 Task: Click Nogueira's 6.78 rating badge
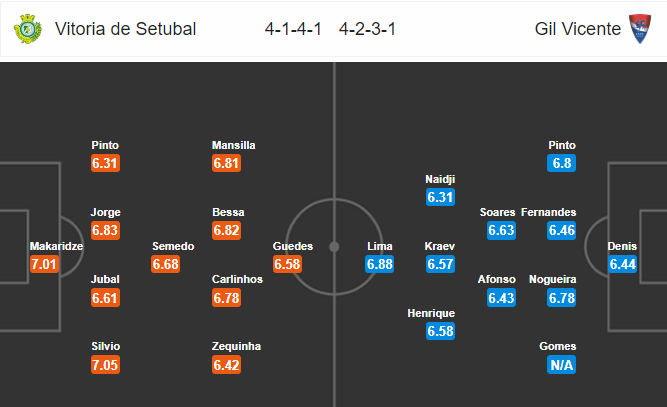pyautogui.click(x=562, y=298)
